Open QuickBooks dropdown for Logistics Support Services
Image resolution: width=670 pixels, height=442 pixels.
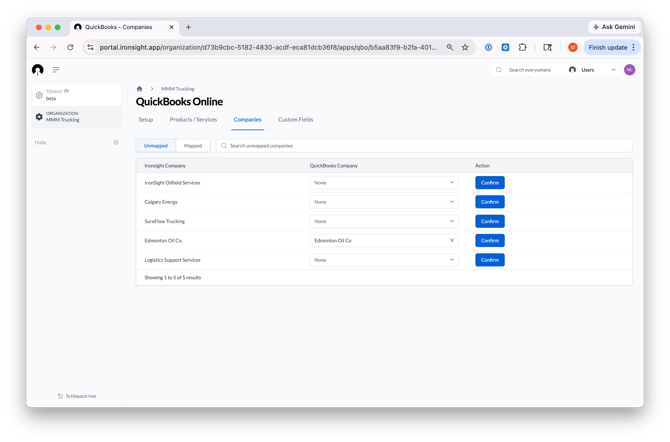384,260
